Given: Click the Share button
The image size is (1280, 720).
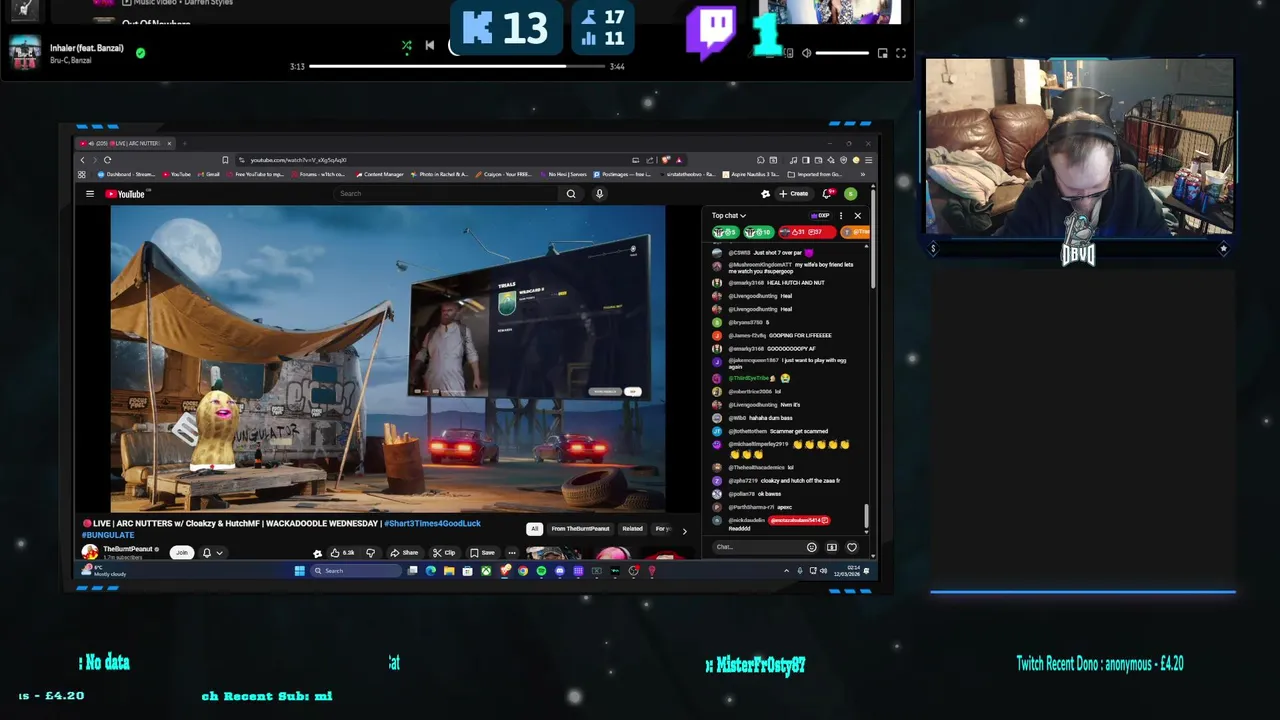Looking at the screenshot, I should (x=404, y=552).
